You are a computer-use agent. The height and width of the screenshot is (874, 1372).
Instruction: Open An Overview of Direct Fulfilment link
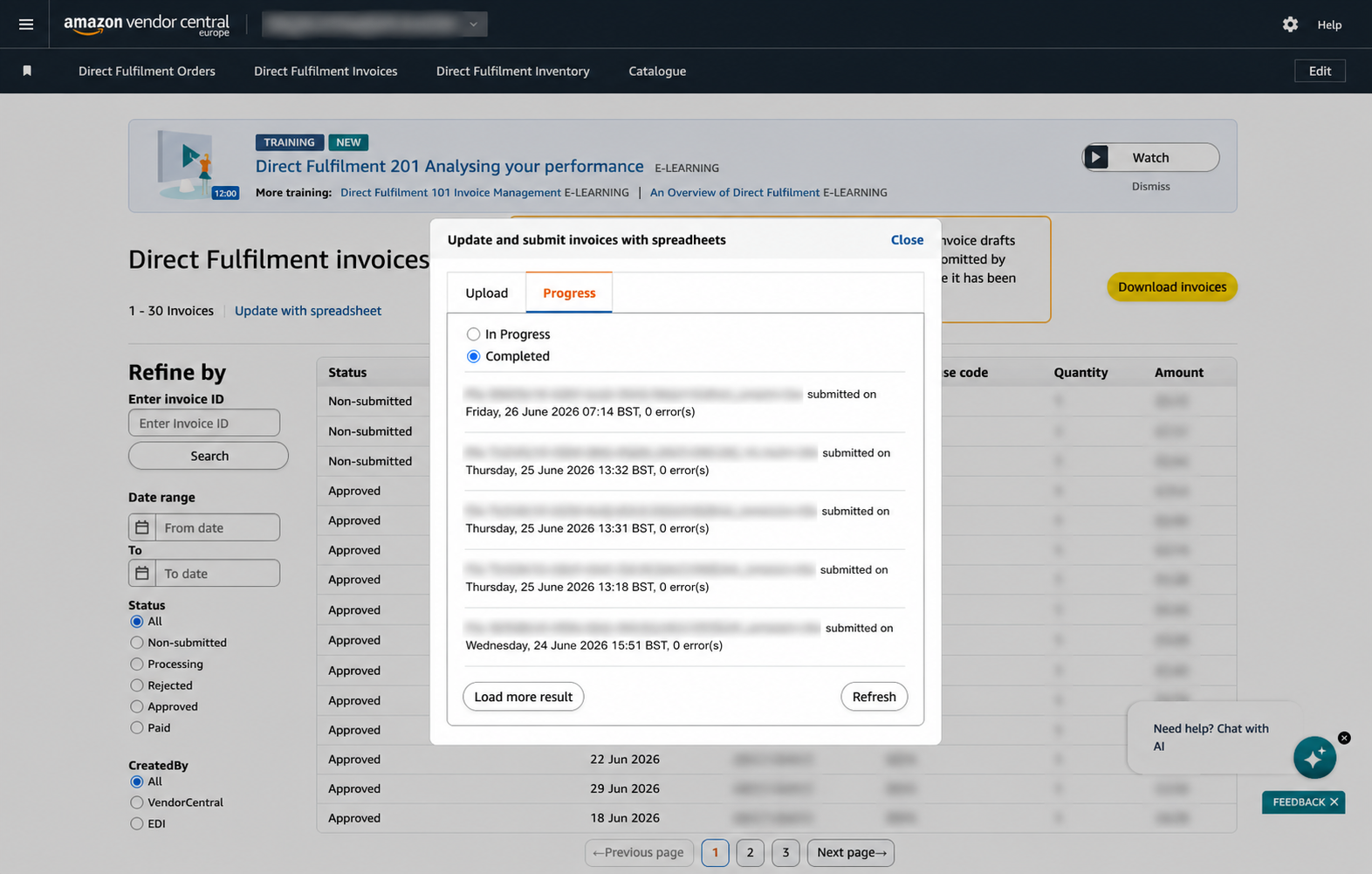(735, 192)
